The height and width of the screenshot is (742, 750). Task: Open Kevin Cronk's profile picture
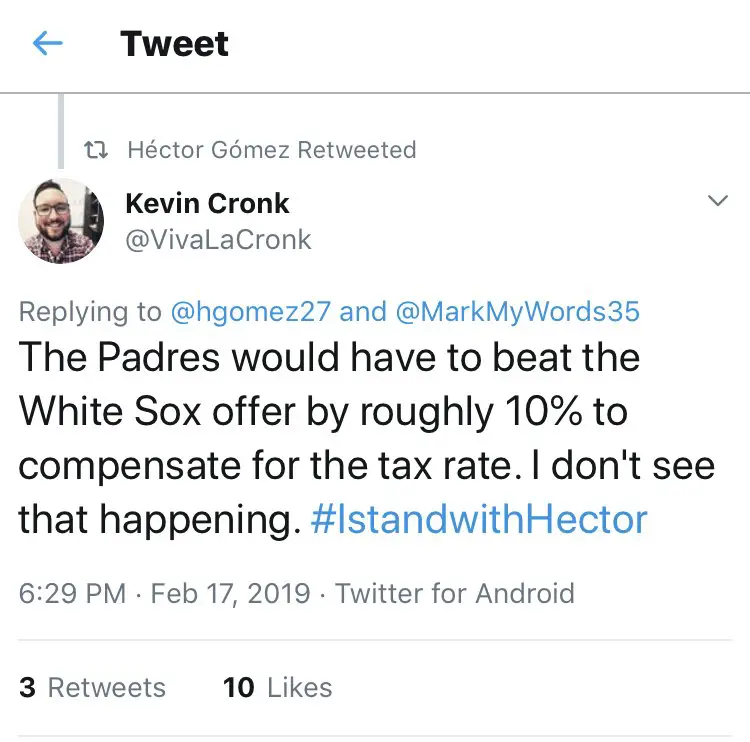click(62, 221)
